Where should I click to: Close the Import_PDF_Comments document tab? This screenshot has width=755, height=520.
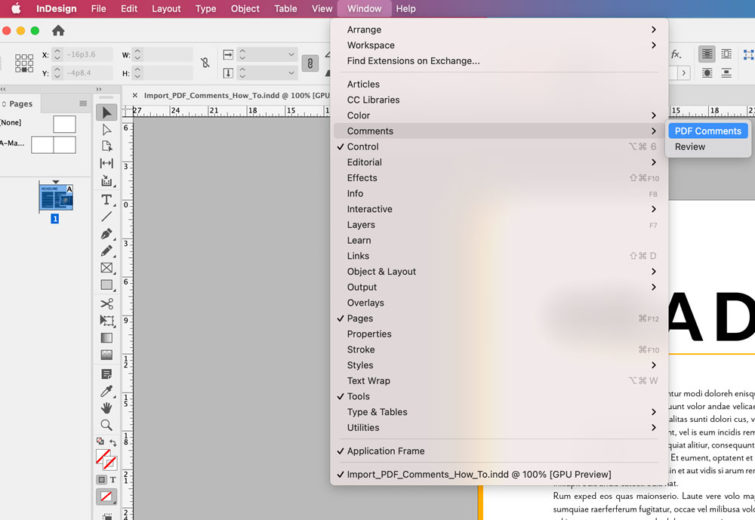(x=135, y=95)
